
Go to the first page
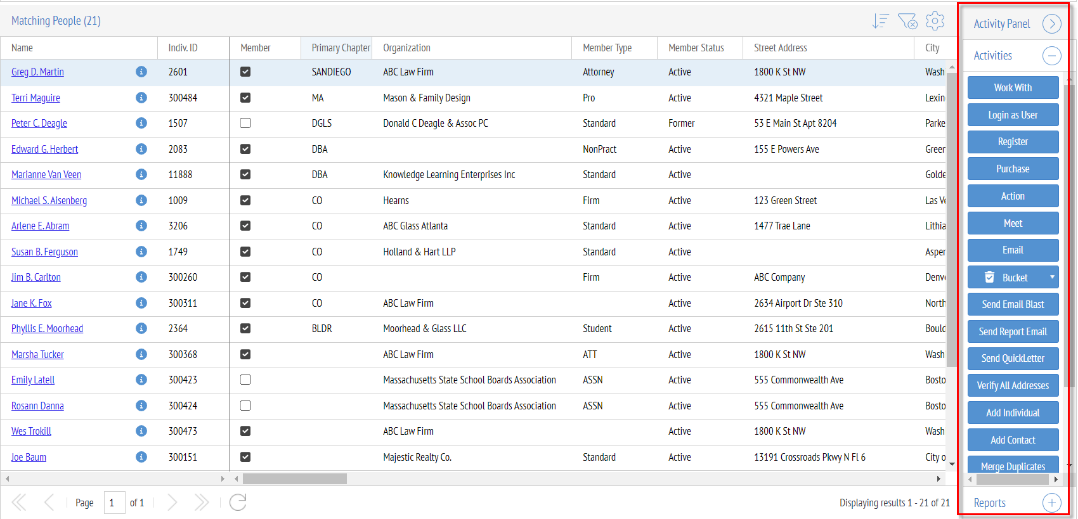(20, 503)
